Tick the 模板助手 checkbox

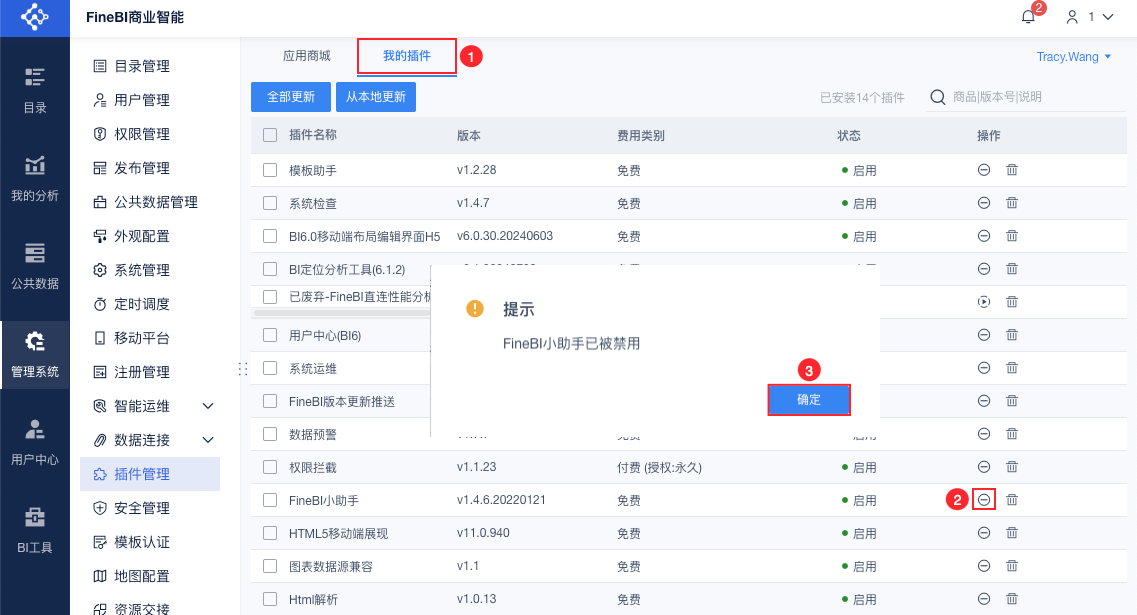pos(270,170)
